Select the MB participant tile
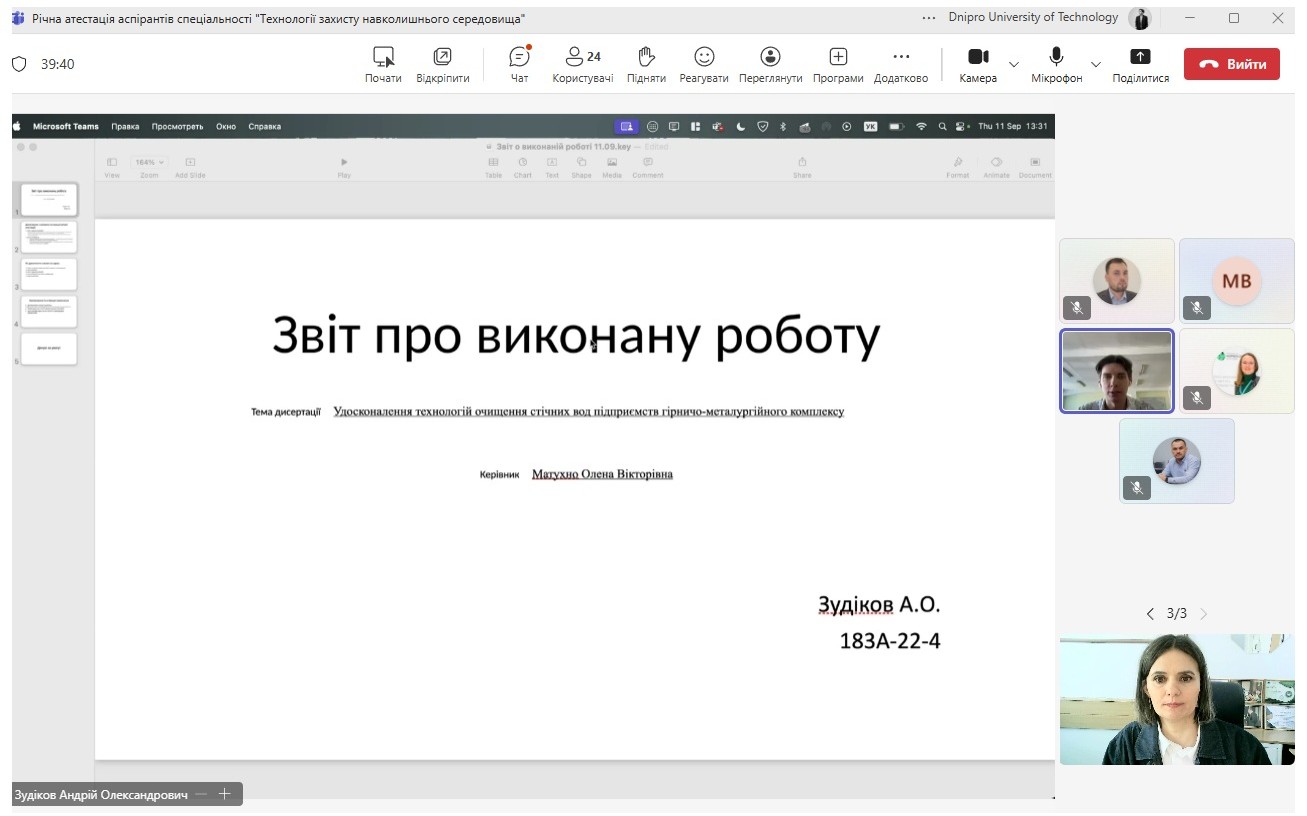 [1236, 281]
